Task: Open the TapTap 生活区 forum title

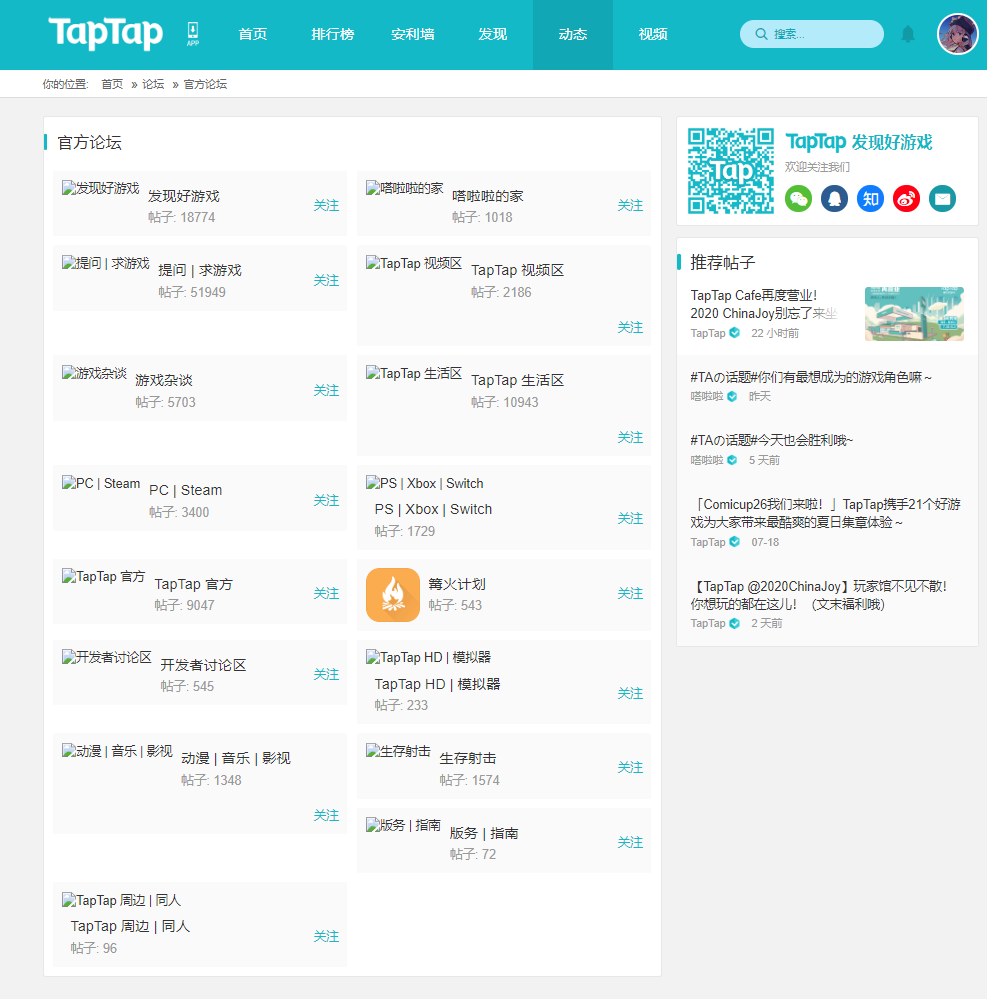Action: click(517, 380)
